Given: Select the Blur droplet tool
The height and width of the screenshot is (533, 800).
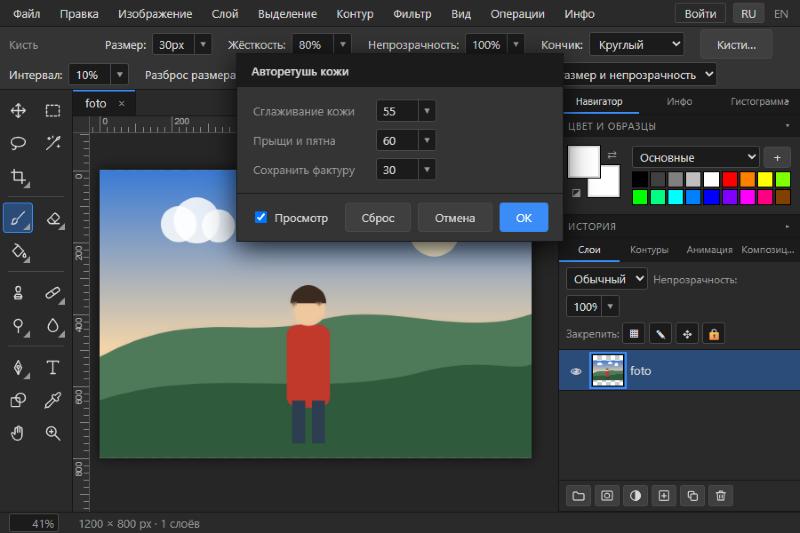Looking at the screenshot, I should [53, 325].
